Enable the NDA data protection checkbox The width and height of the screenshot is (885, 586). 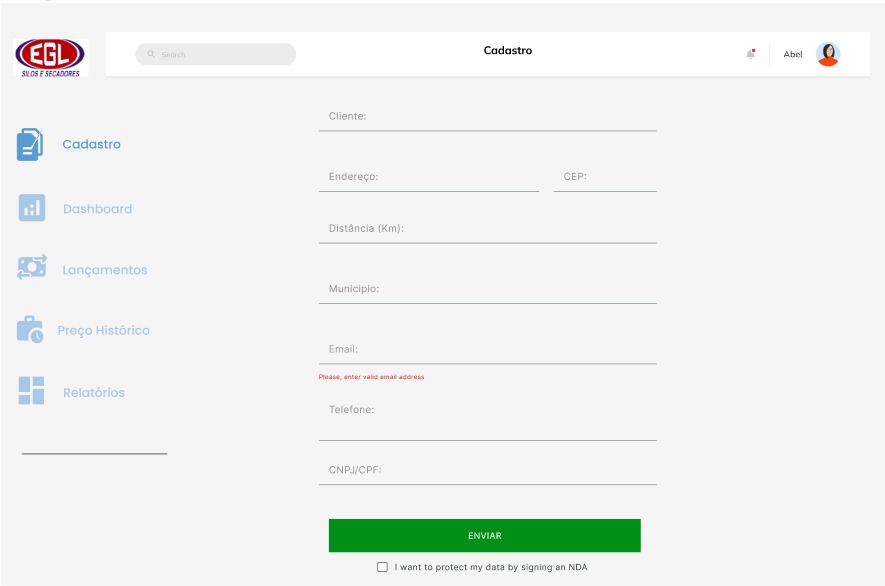[382, 567]
